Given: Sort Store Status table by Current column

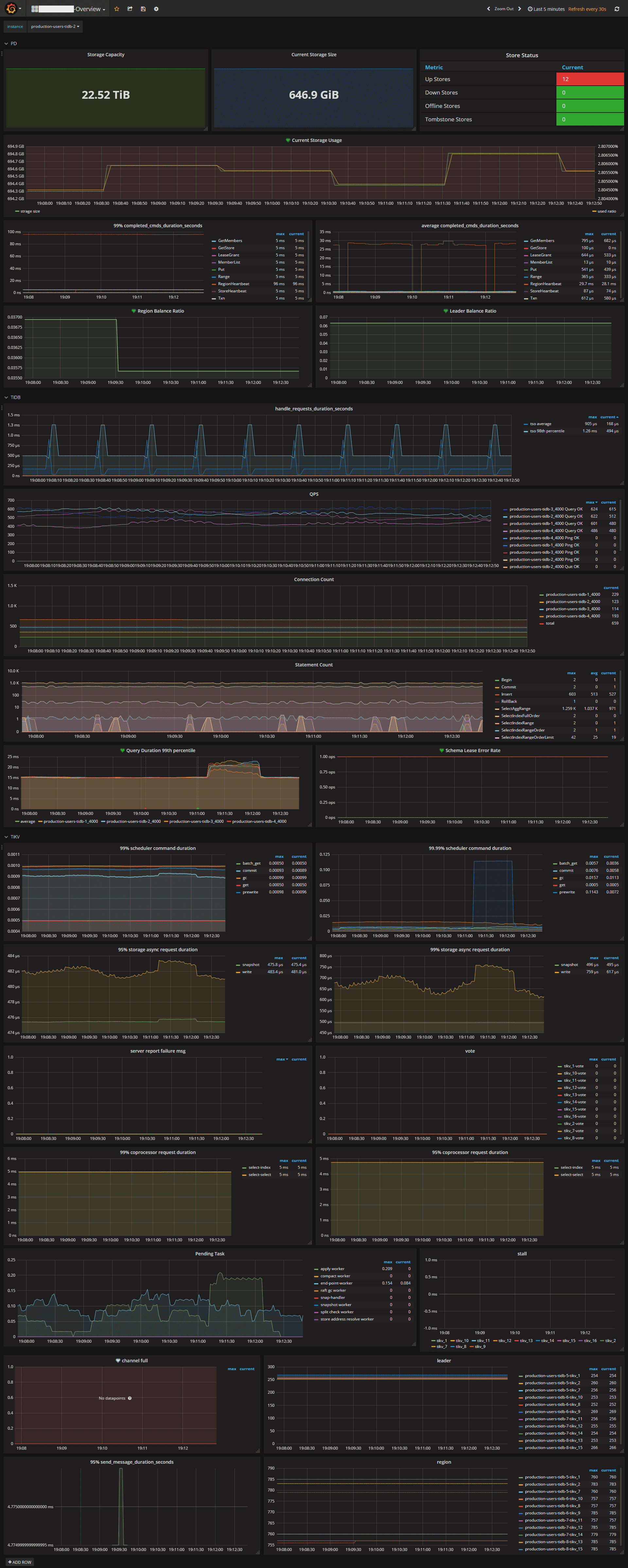Looking at the screenshot, I should (572, 68).
